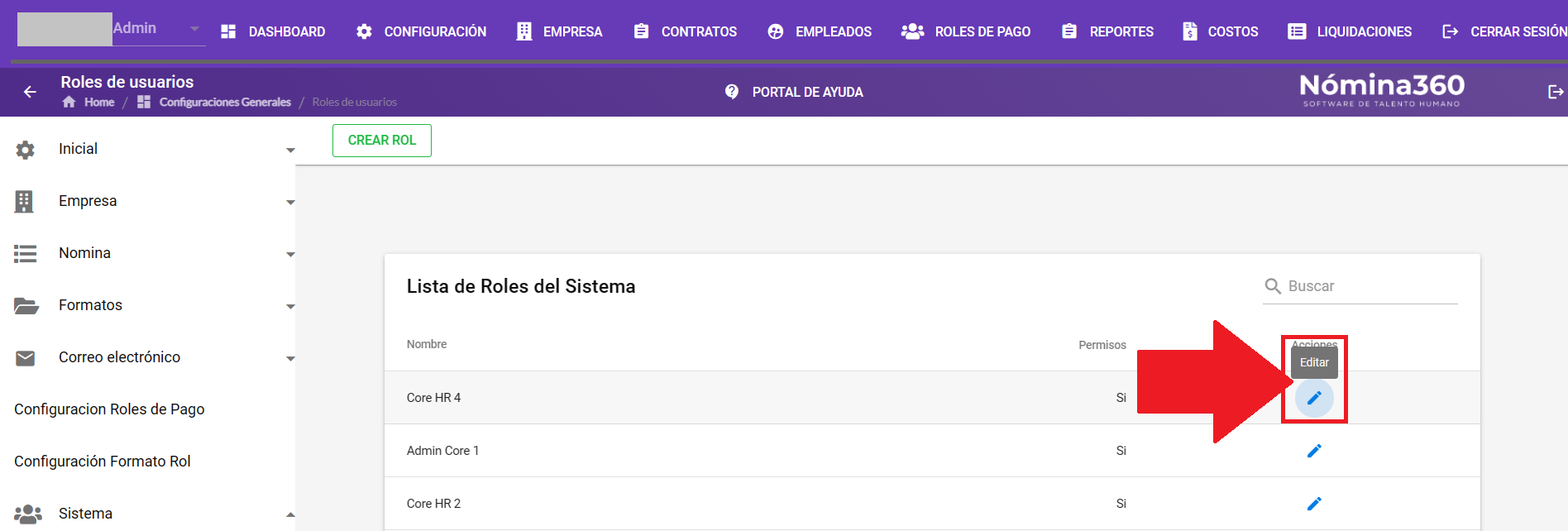Click the Nomina sidebar label
This screenshot has height=531, width=1568.
84,253
